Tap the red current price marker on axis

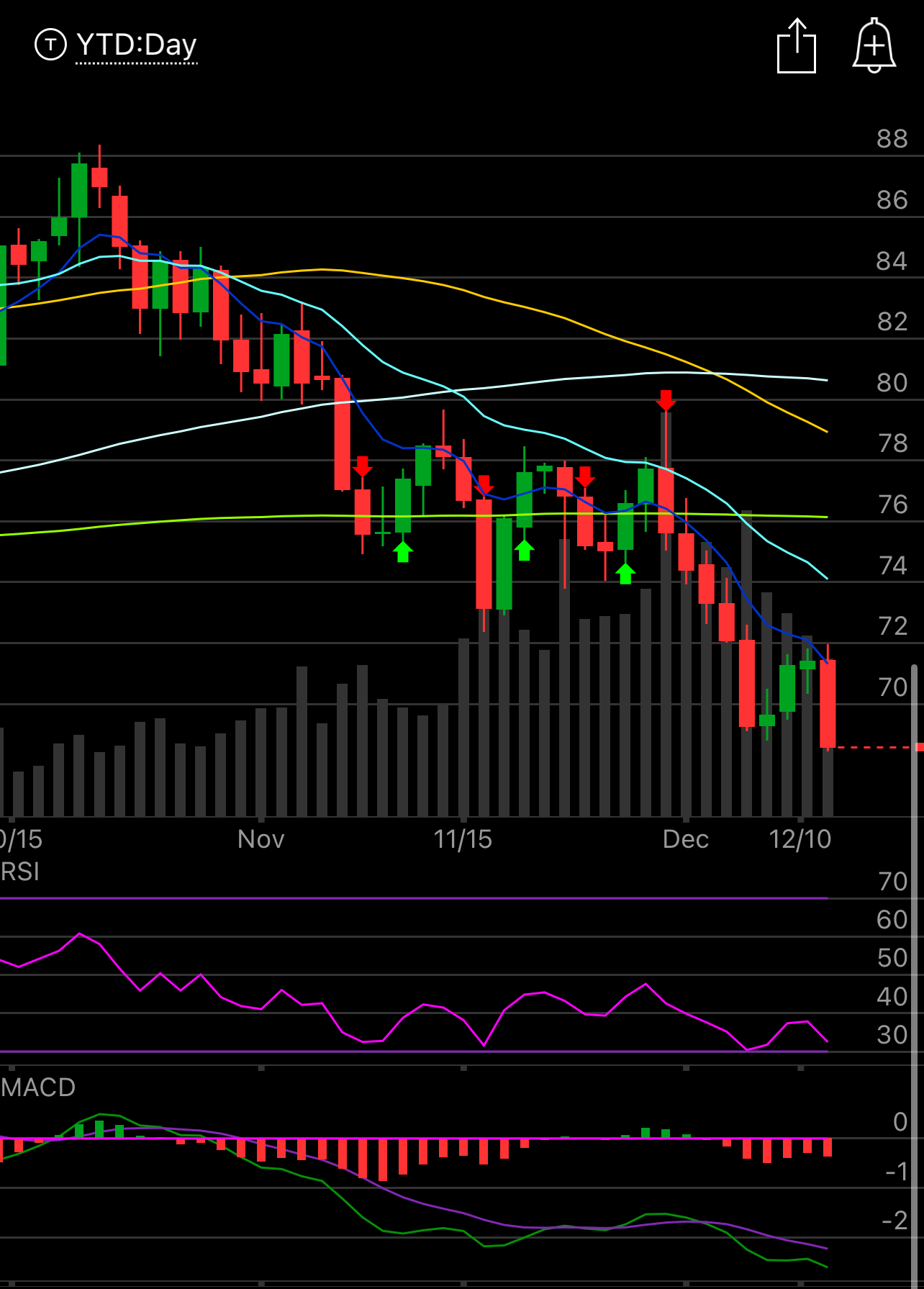(x=919, y=747)
